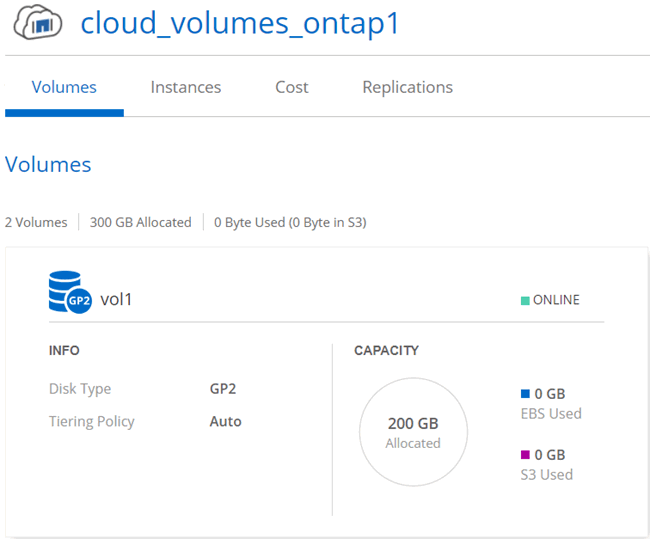Click the vol1 GP2 disk icon

point(70,292)
